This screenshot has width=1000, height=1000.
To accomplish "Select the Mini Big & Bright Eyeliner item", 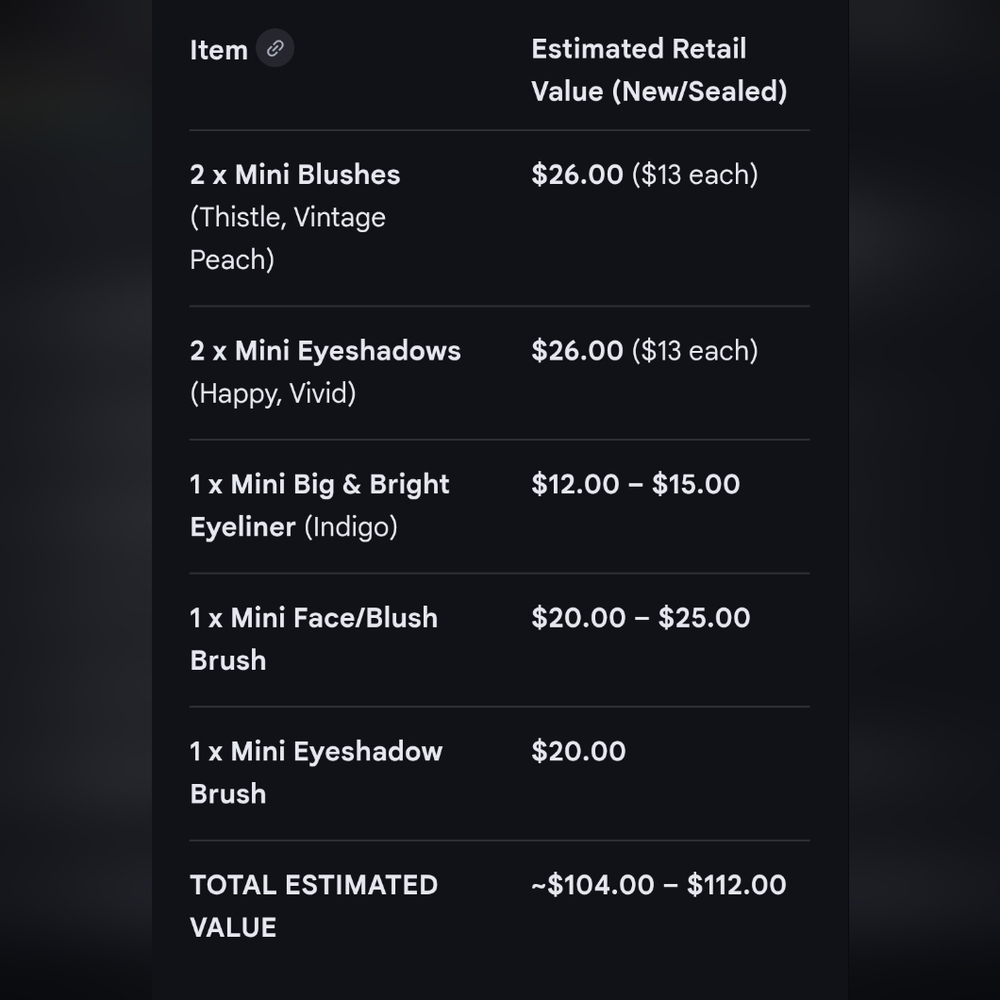I will tap(320, 506).
